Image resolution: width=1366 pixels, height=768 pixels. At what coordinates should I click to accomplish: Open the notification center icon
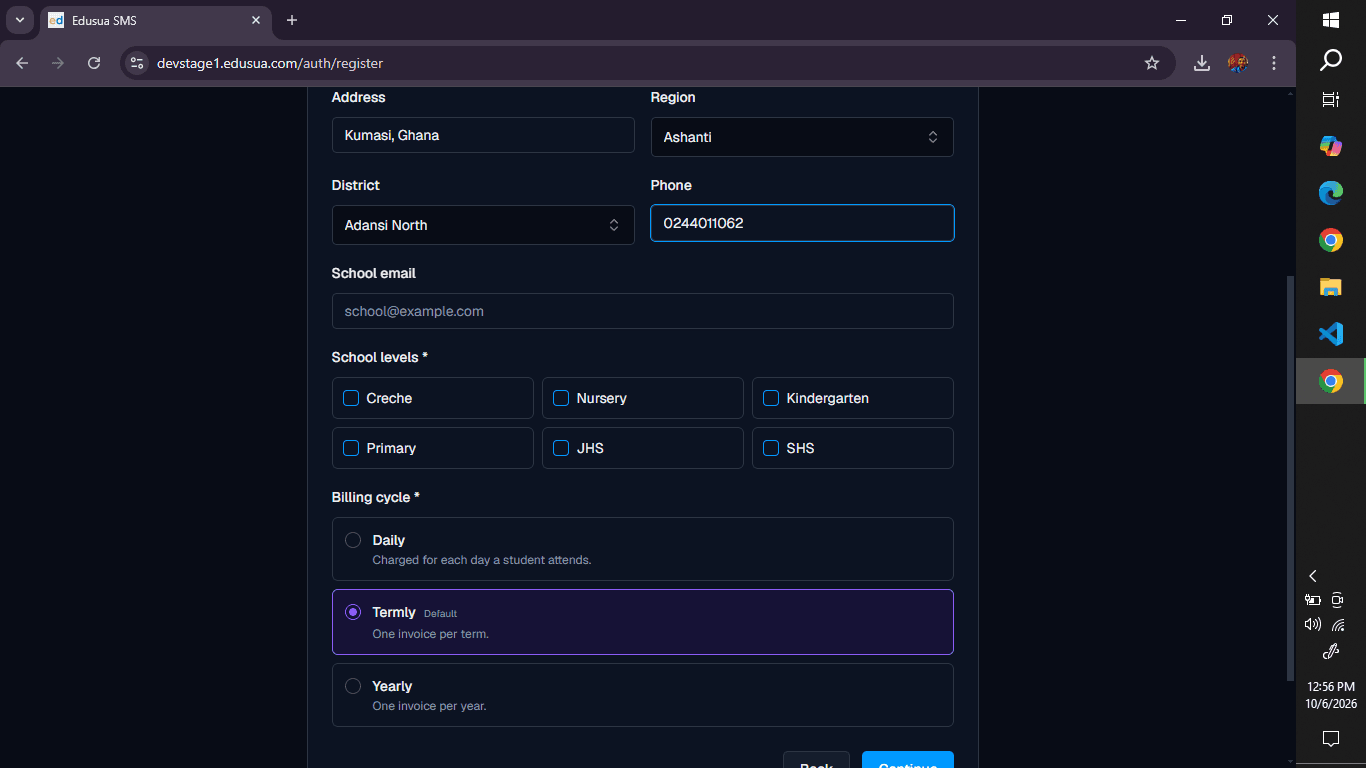click(1331, 739)
